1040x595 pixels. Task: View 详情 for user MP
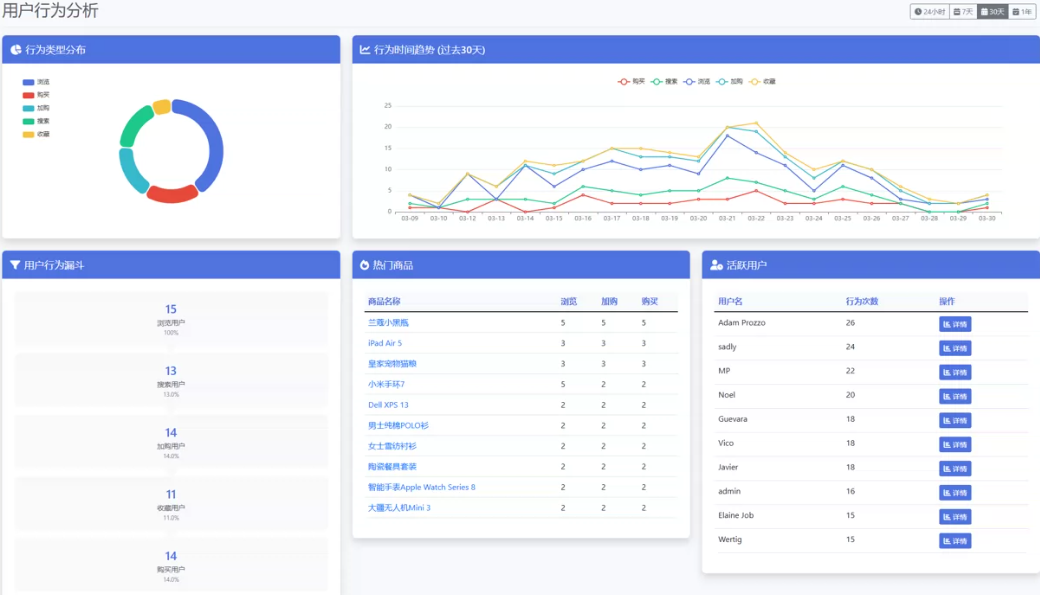955,372
